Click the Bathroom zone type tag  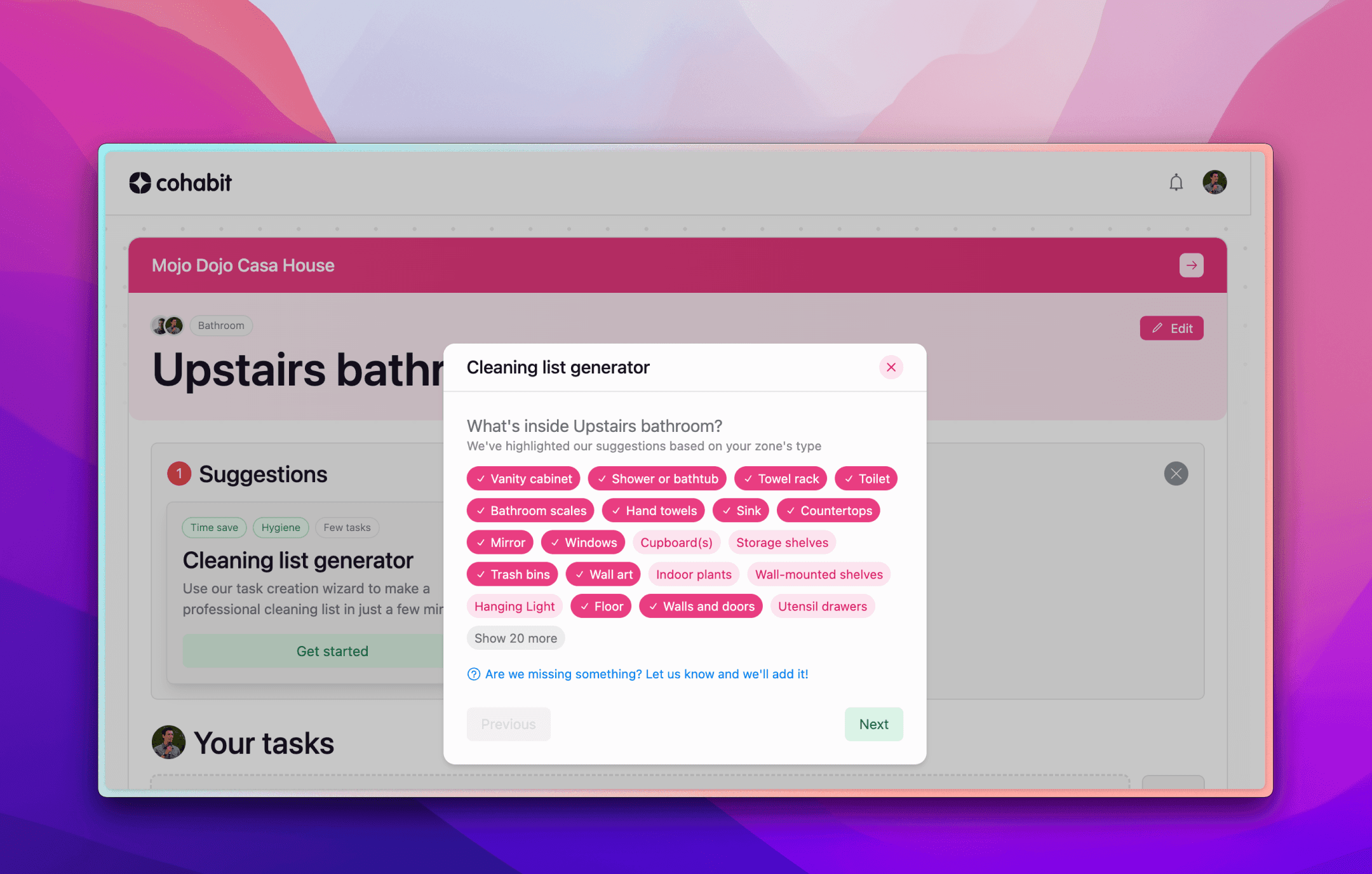click(x=221, y=325)
